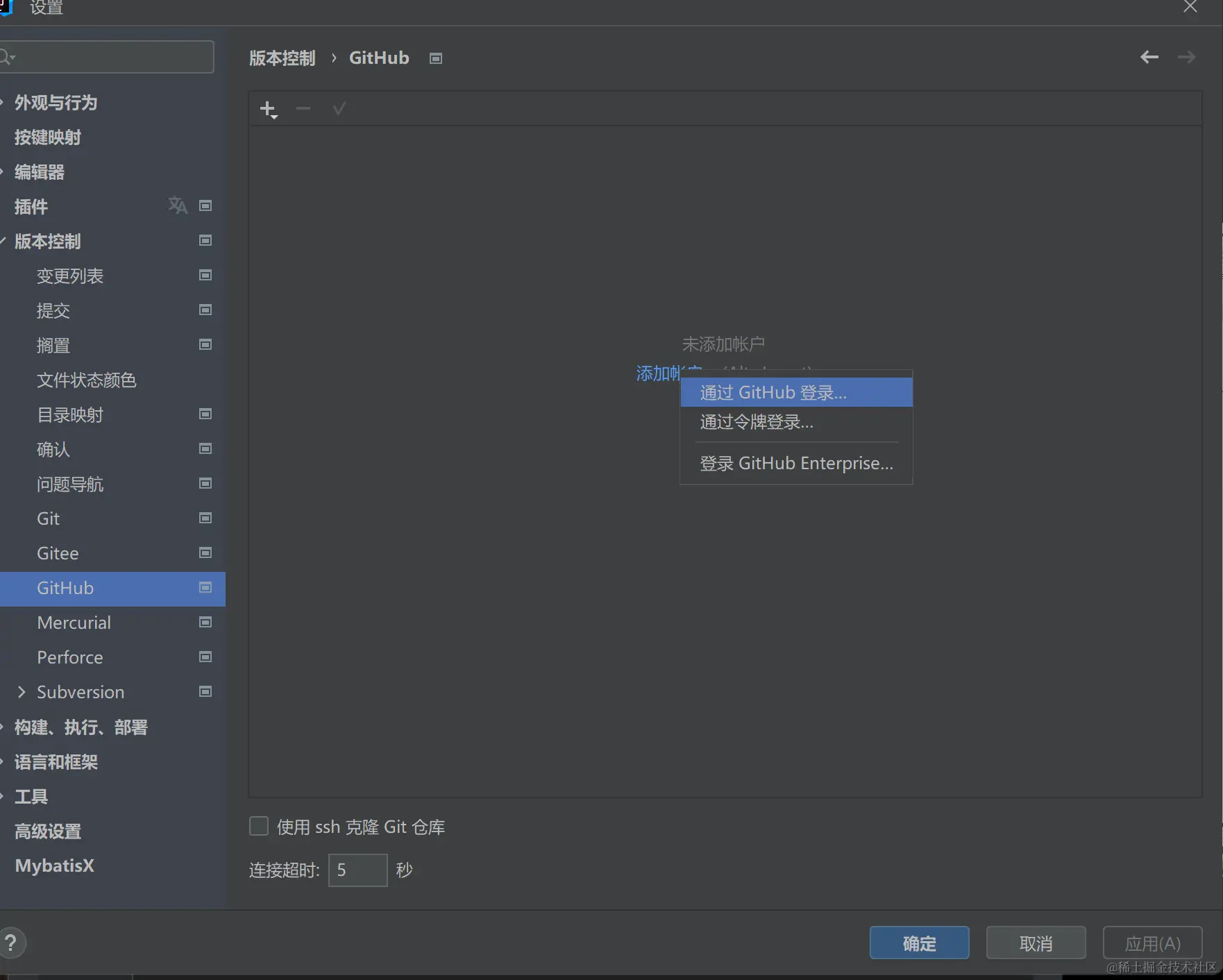Image resolution: width=1223 pixels, height=980 pixels.
Task: Click the 取消 button
Action: click(x=1036, y=943)
